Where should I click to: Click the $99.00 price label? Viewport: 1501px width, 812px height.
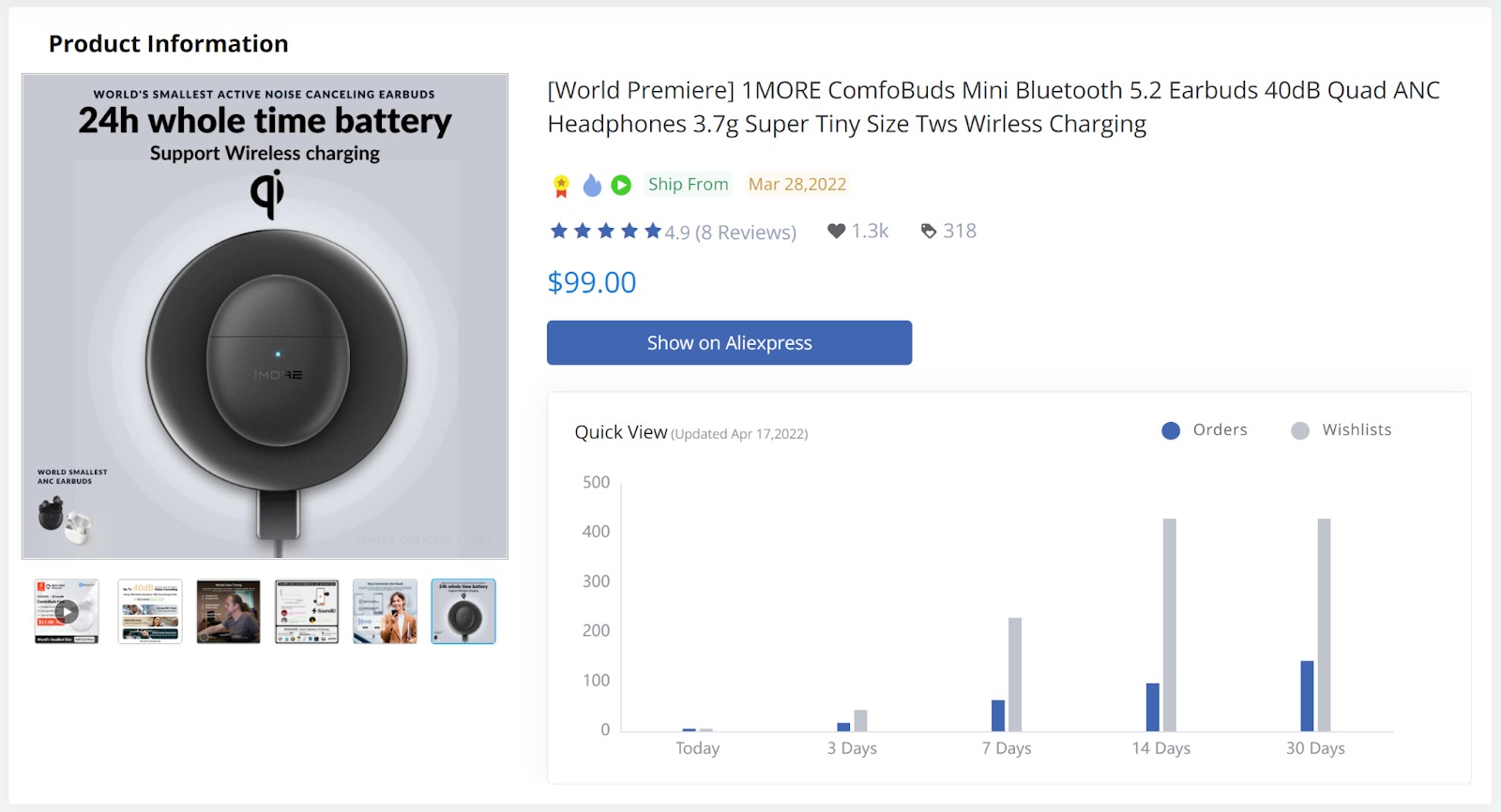[x=591, y=282]
